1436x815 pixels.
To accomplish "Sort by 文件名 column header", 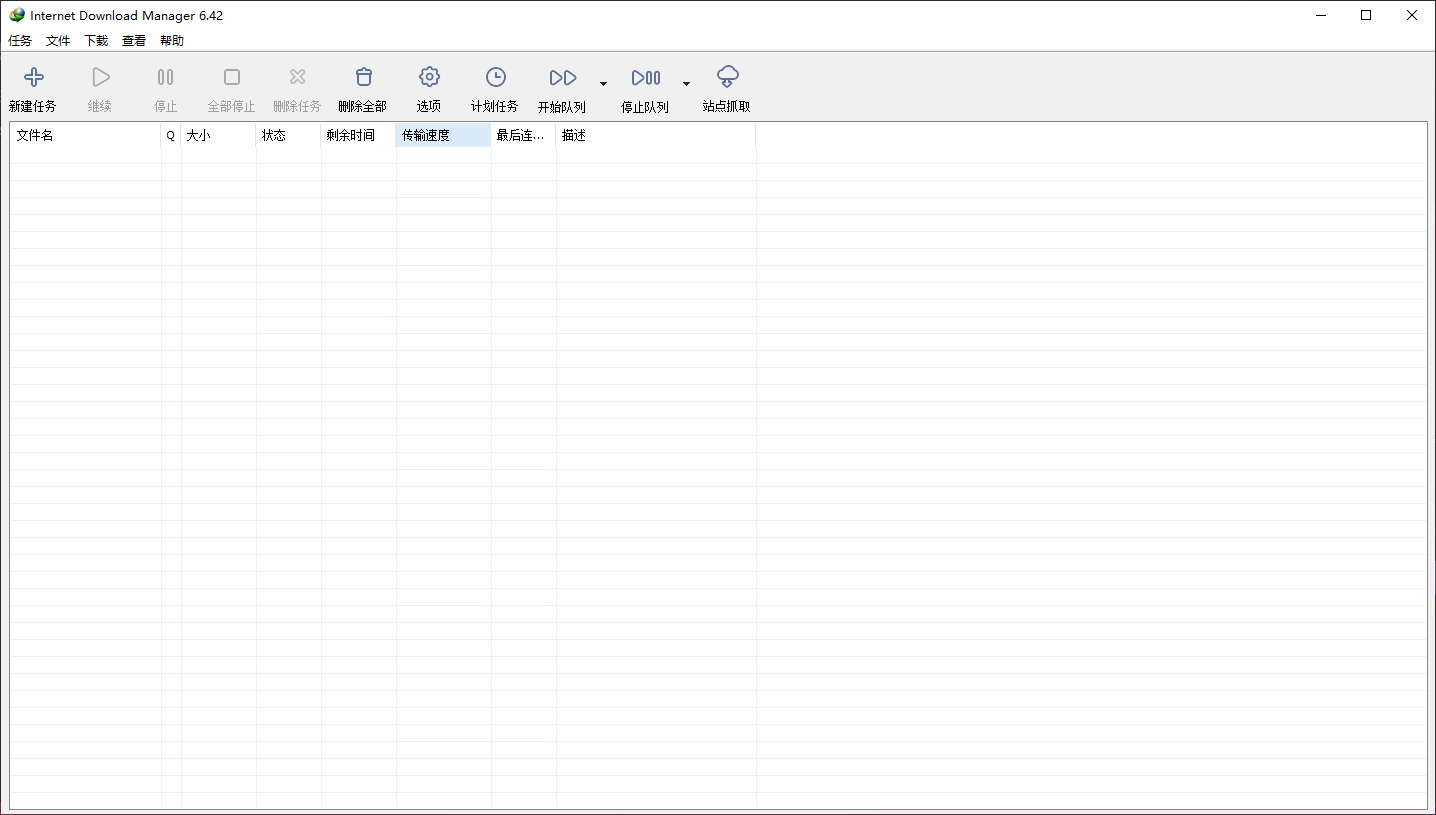I will tap(86, 135).
